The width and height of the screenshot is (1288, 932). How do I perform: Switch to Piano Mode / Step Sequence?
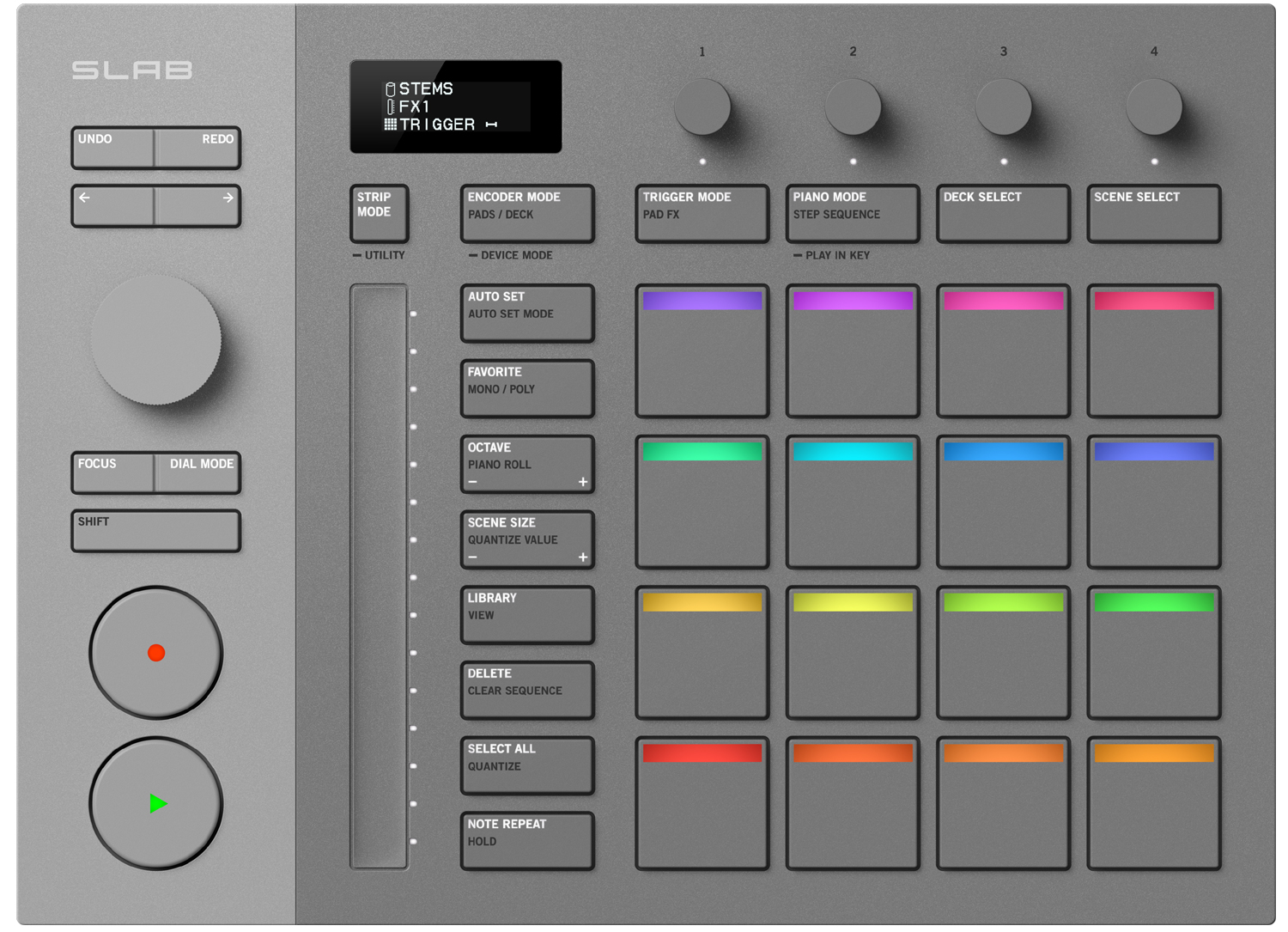[x=853, y=213]
